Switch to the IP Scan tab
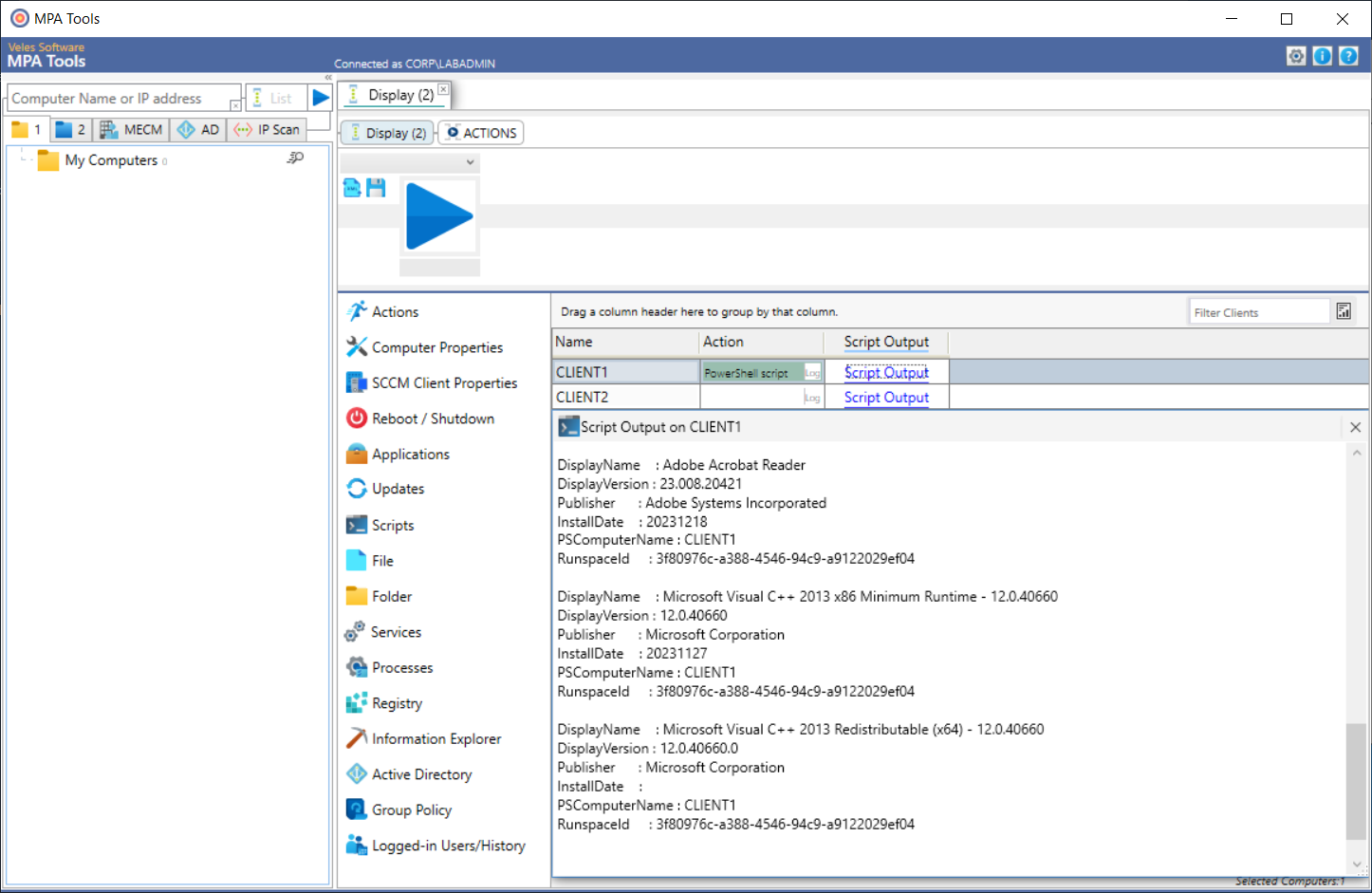Screen dimensions: 1372x893 coord(267,129)
